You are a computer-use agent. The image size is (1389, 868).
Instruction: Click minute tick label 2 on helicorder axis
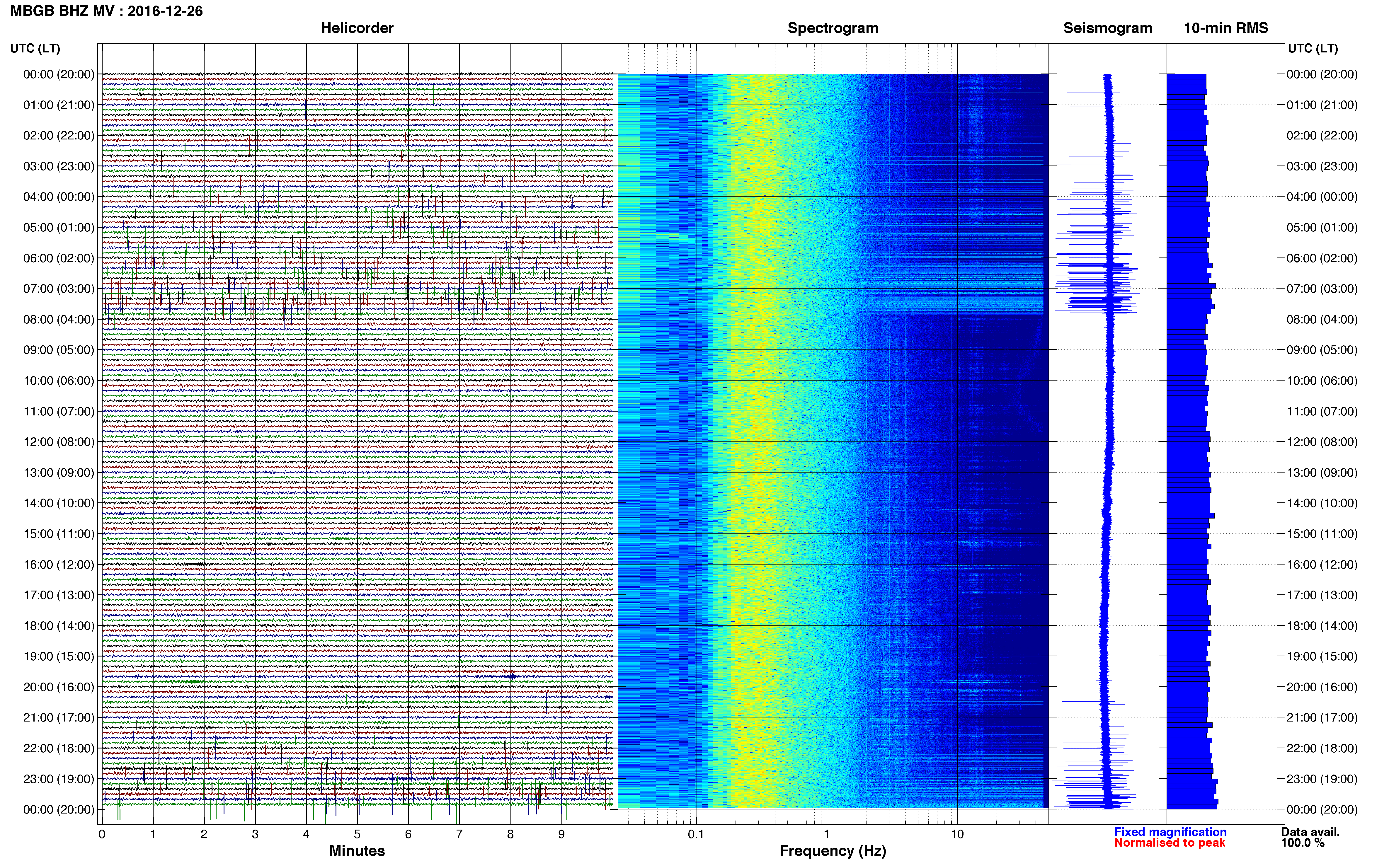204,835
